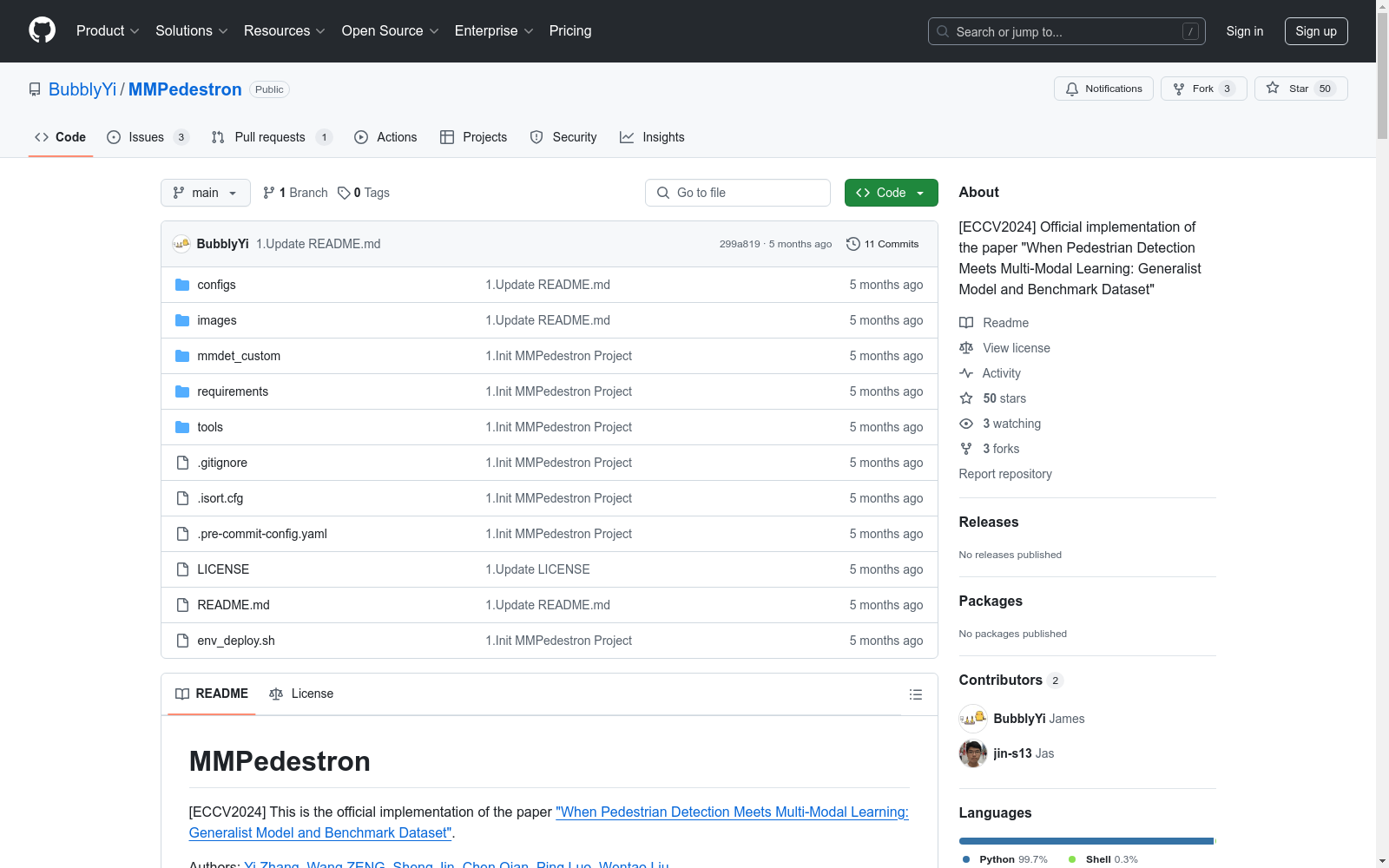
Task: Click the images folder icon
Action: pos(182,320)
